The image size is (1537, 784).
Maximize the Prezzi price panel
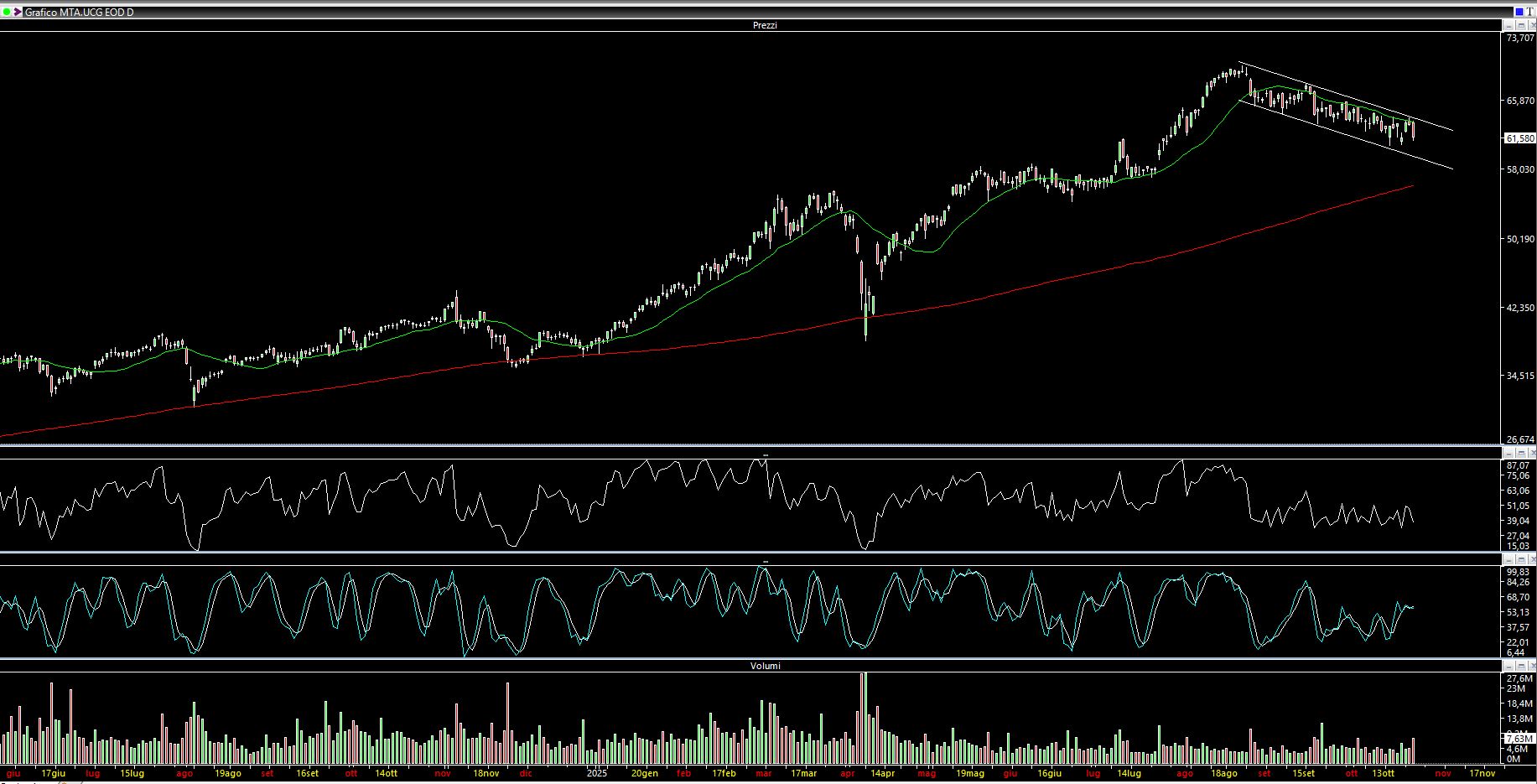click(x=1520, y=25)
